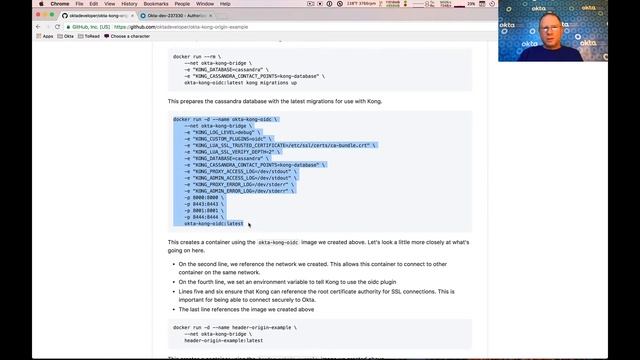Click the temperature and rpm readout

361,4
